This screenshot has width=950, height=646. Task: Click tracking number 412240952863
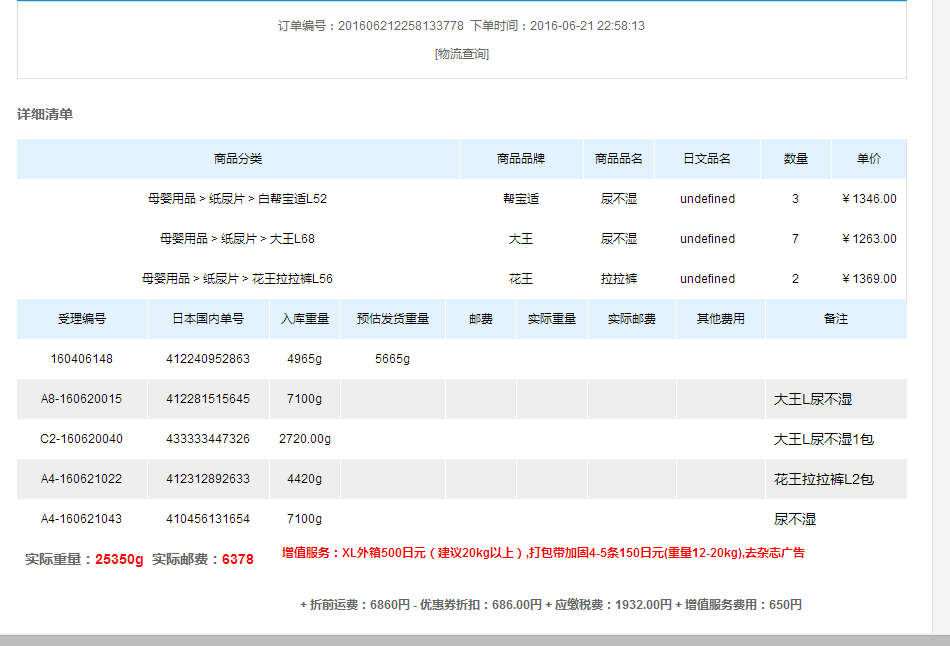[x=208, y=359]
